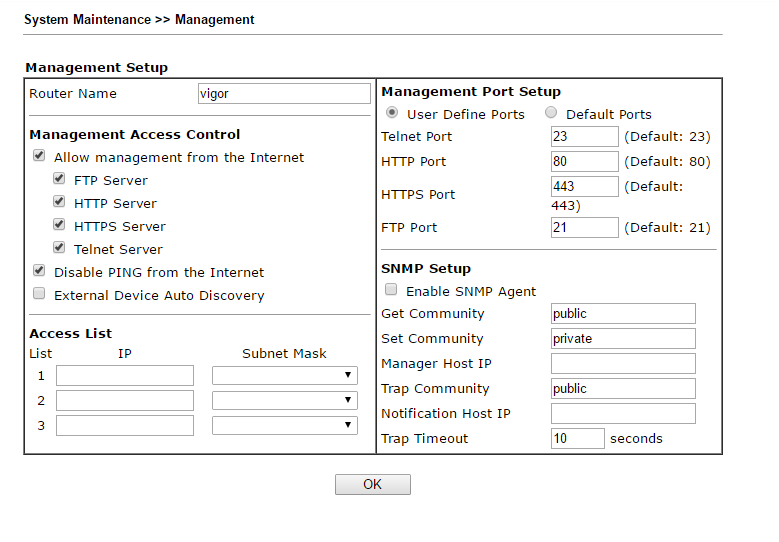The height and width of the screenshot is (542, 779).
Task: Open Subnet Mask dropdown for list 1
Action: click(284, 375)
